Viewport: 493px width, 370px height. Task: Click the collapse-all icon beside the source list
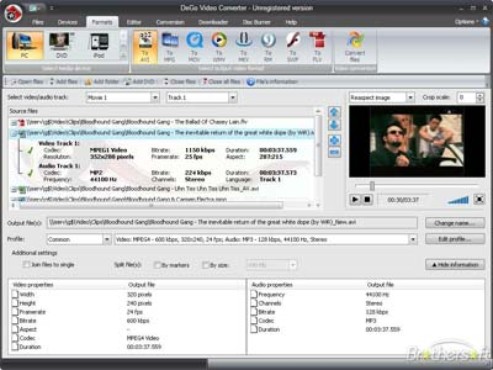point(335,152)
